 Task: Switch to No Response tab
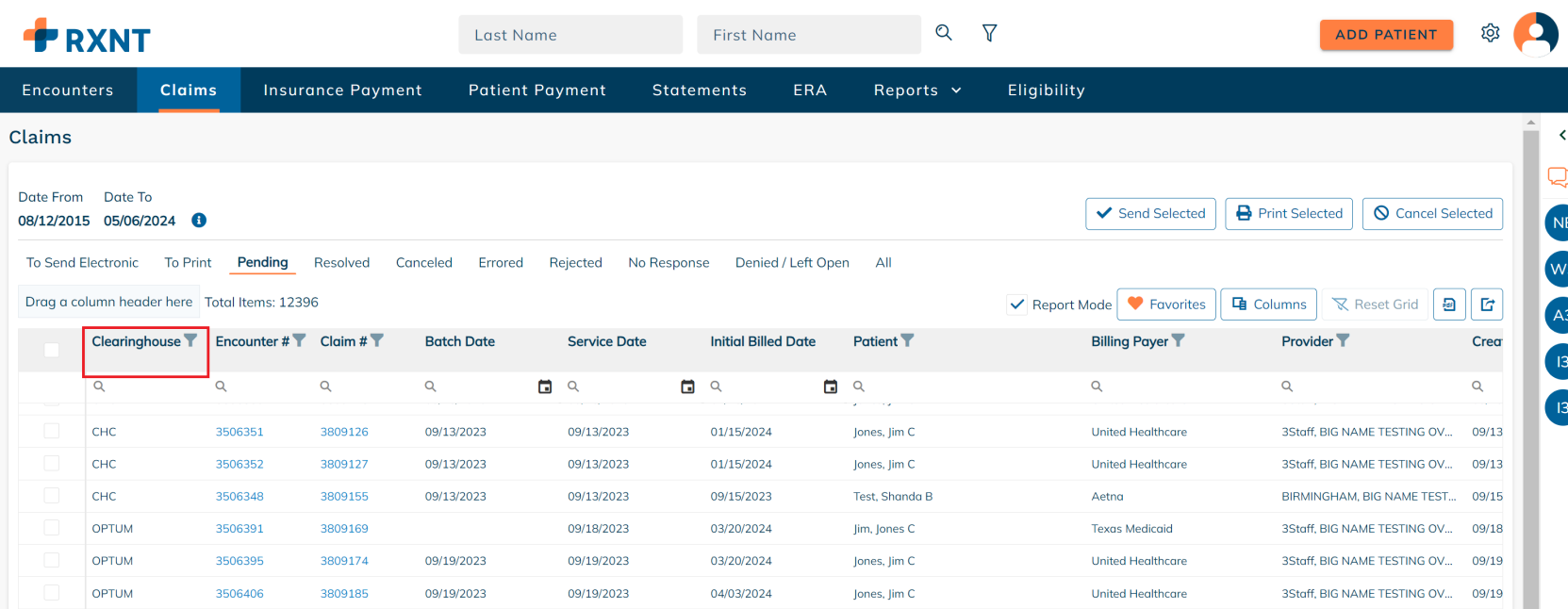pyautogui.click(x=668, y=263)
